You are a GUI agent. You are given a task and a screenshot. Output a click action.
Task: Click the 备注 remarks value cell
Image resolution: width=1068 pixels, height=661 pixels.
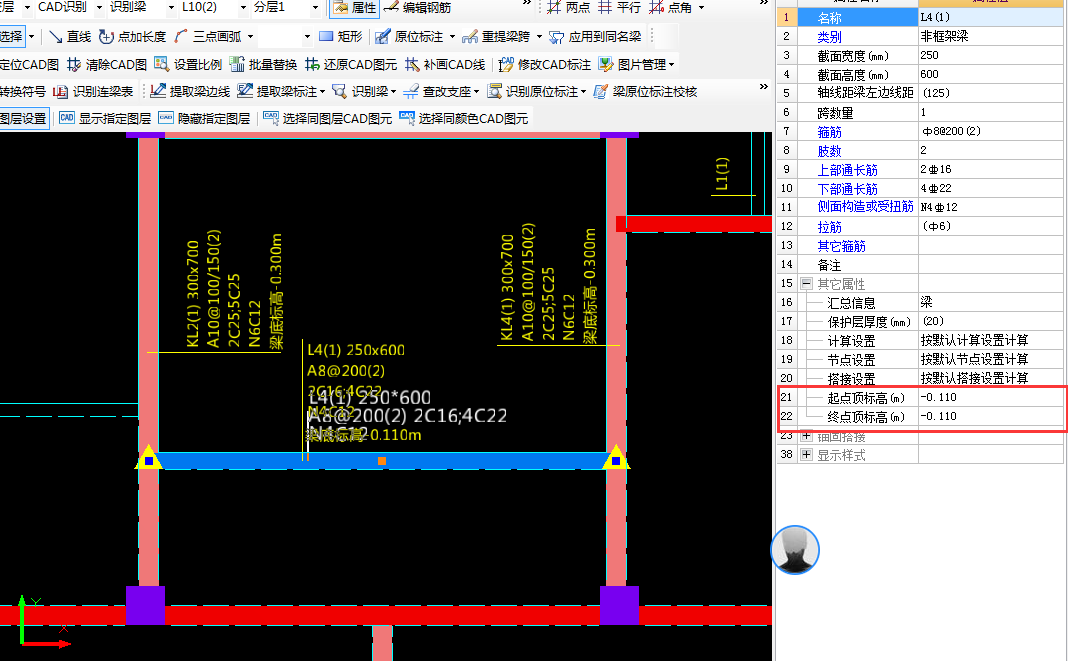[990, 265]
